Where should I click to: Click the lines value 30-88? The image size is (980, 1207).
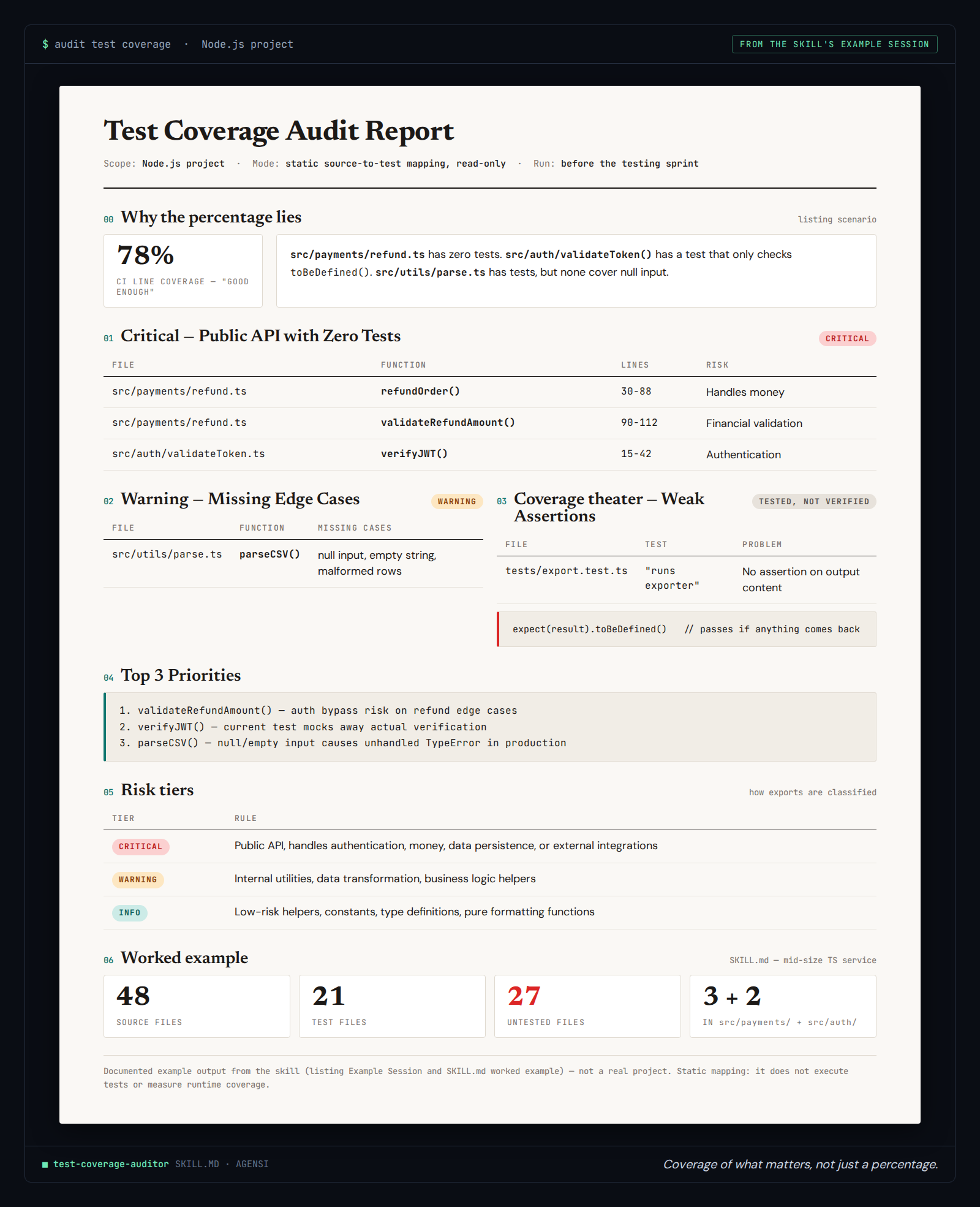[x=636, y=392]
